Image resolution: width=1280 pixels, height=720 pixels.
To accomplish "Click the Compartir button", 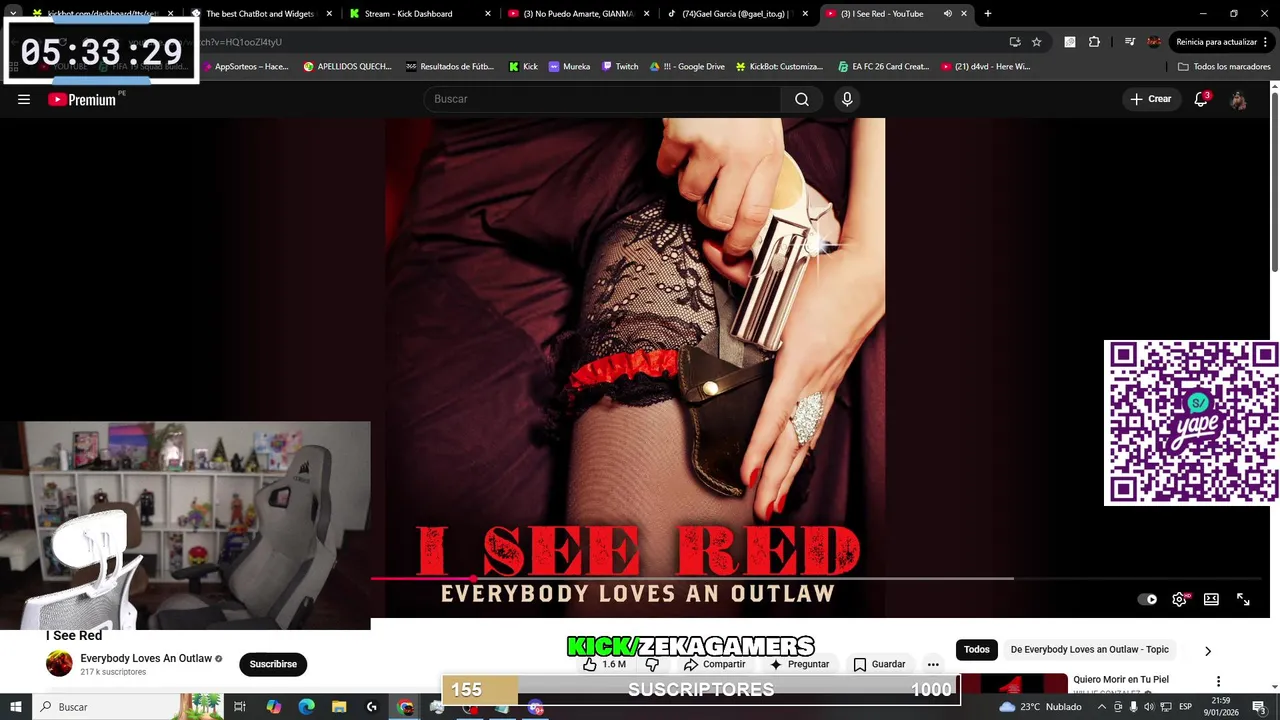I will 714,664.
